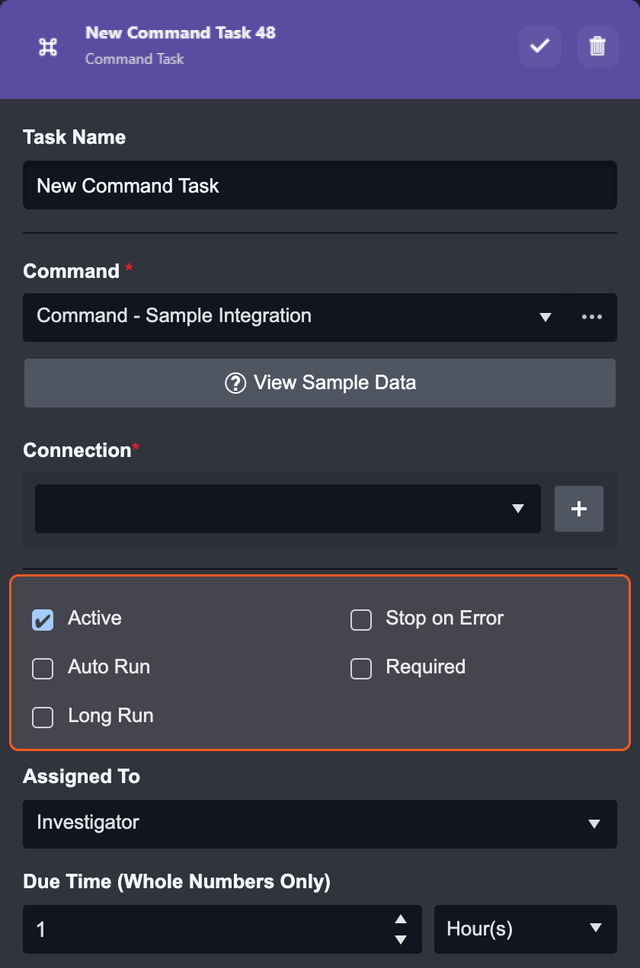This screenshot has height=968, width=640.
Task: Mark the task as Required
Action: [361, 668]
